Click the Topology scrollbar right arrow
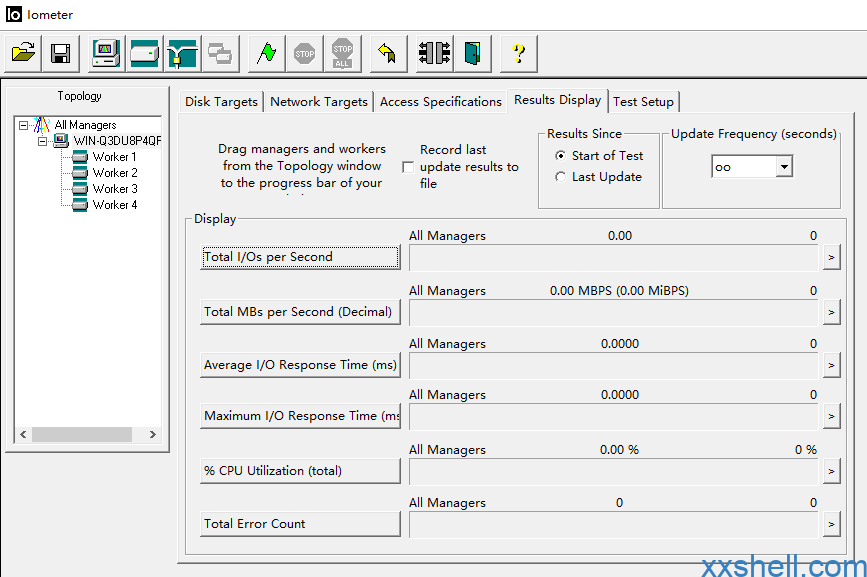867x577 pixels. (153, 435)
